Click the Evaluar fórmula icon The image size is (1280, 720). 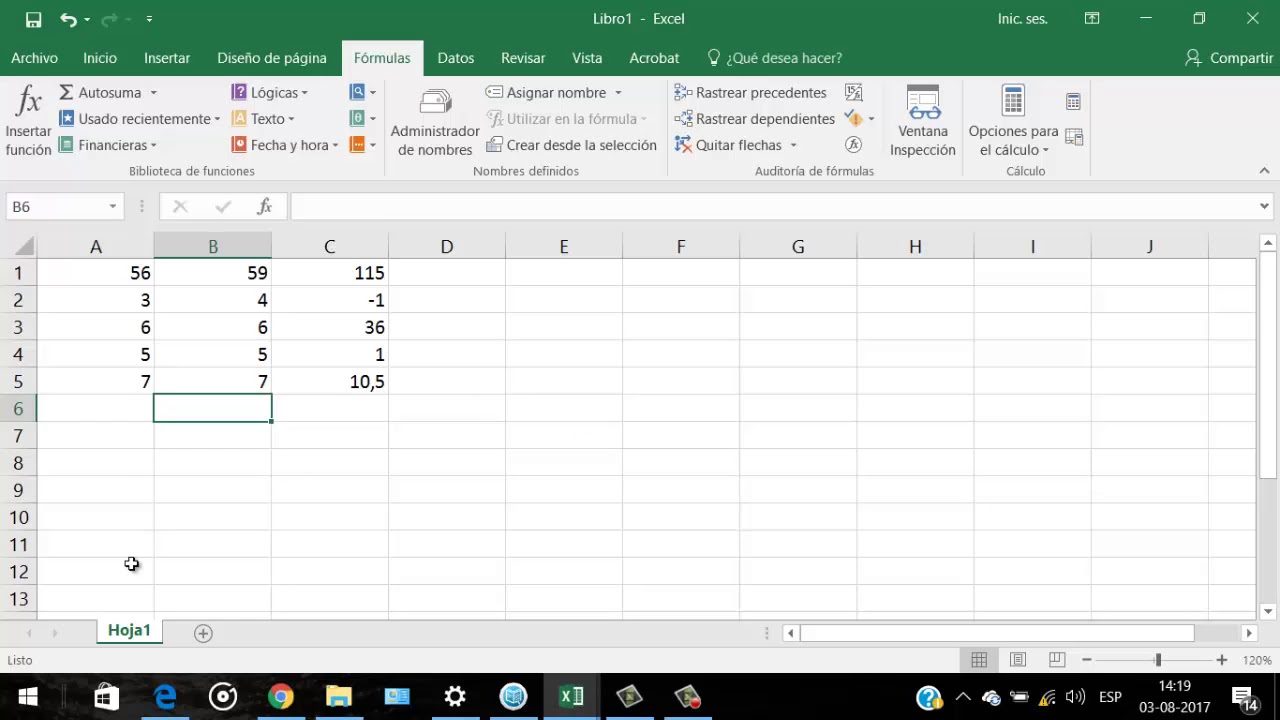click(853, 145)
